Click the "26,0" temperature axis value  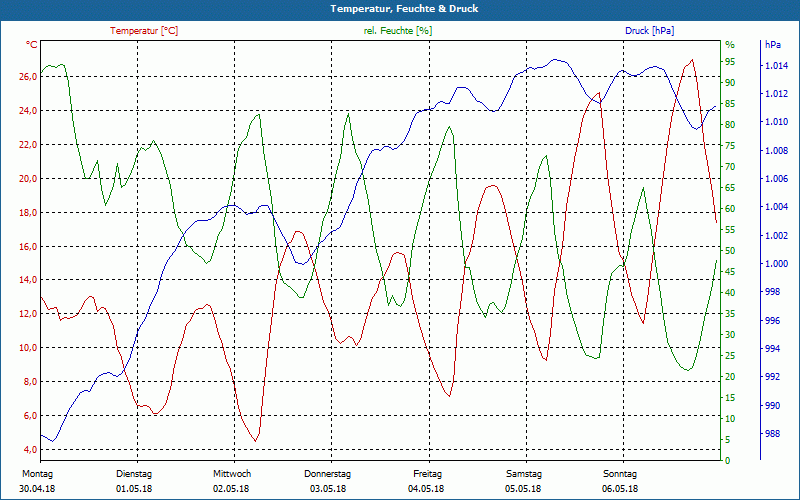28,77
